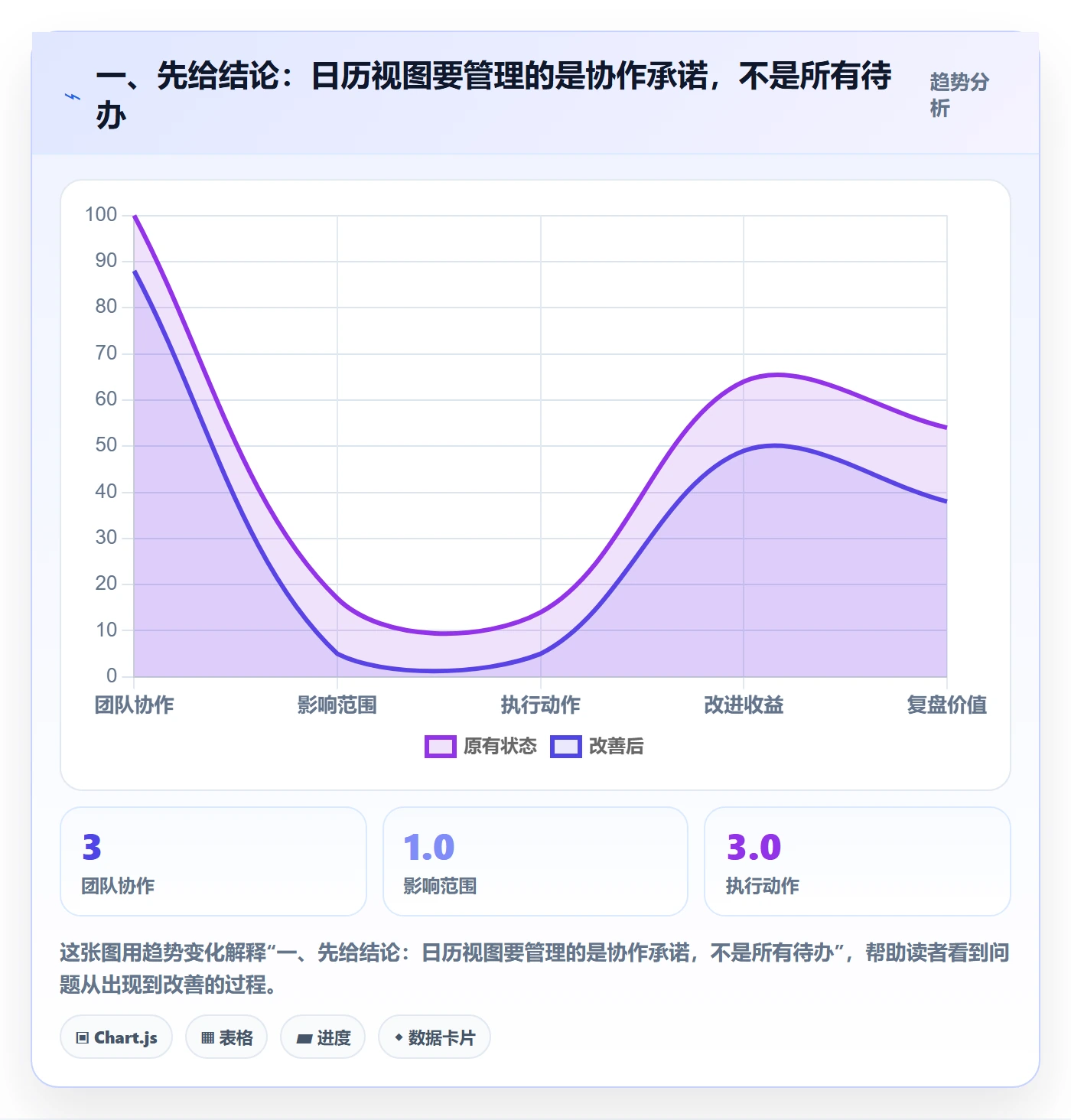
Task: Click the 50 value on the y-axis
Action: (106, 445)
